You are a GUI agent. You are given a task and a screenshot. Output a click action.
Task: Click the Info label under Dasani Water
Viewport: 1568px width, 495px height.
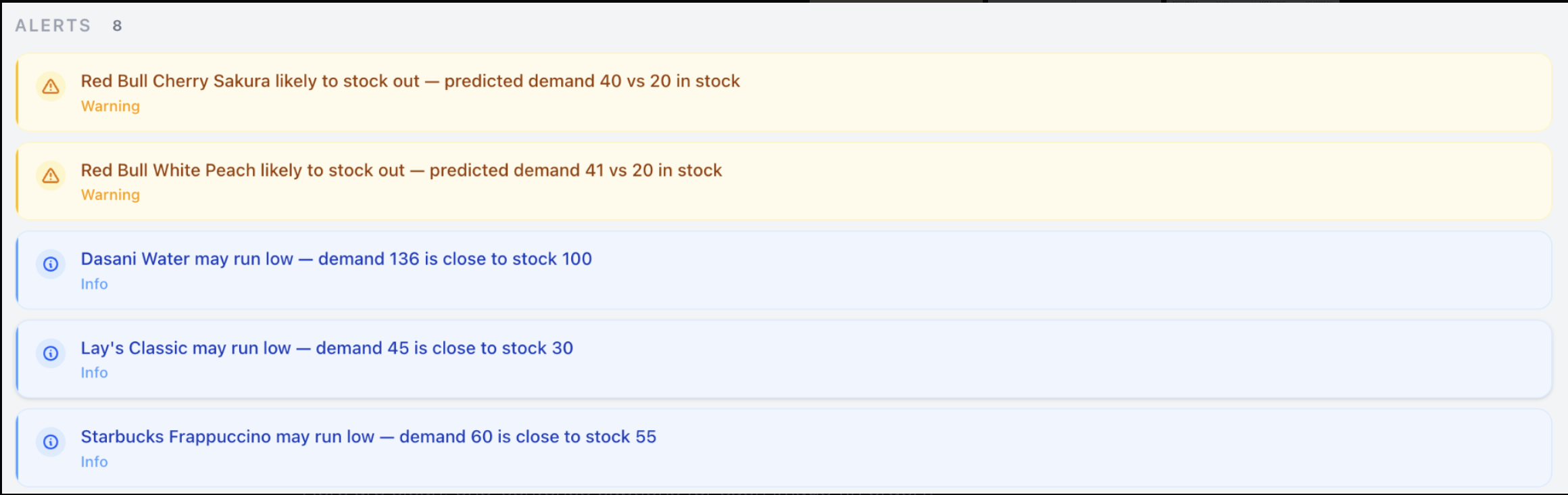(x=94, y=284)
